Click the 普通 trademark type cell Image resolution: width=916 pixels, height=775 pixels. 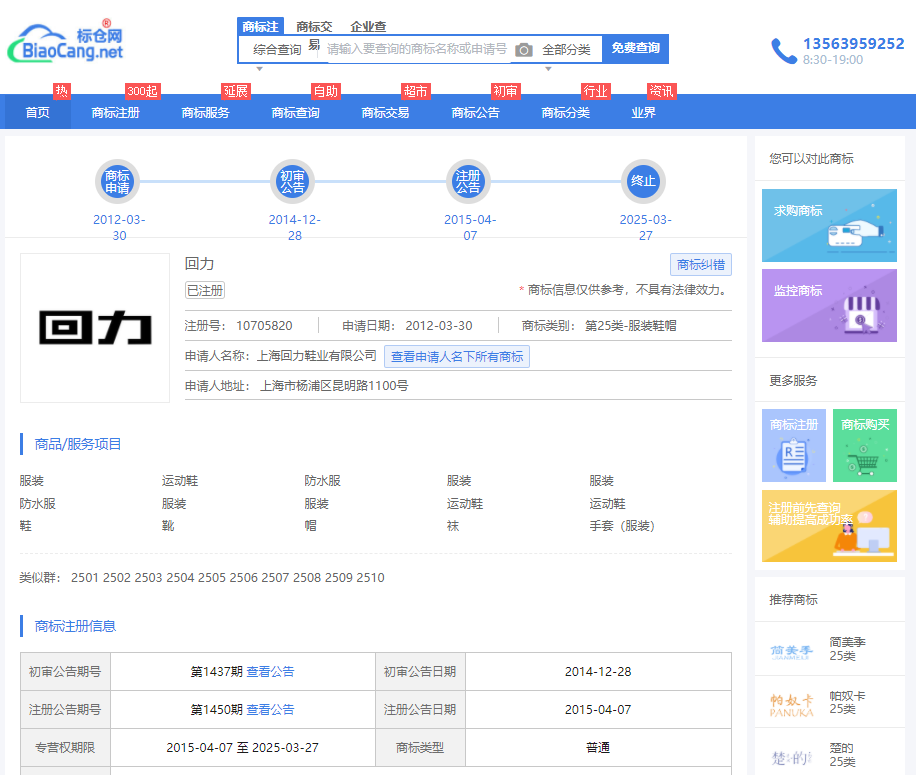[598, 748]
